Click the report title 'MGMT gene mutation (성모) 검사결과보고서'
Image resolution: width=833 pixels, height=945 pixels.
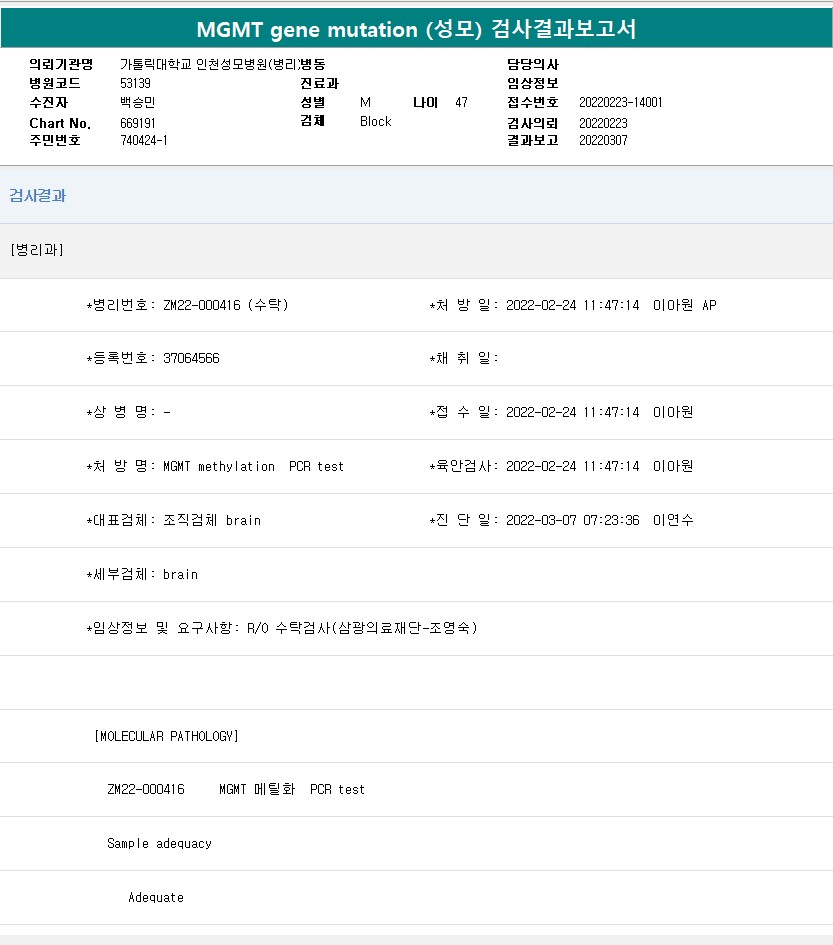(416, 29)
